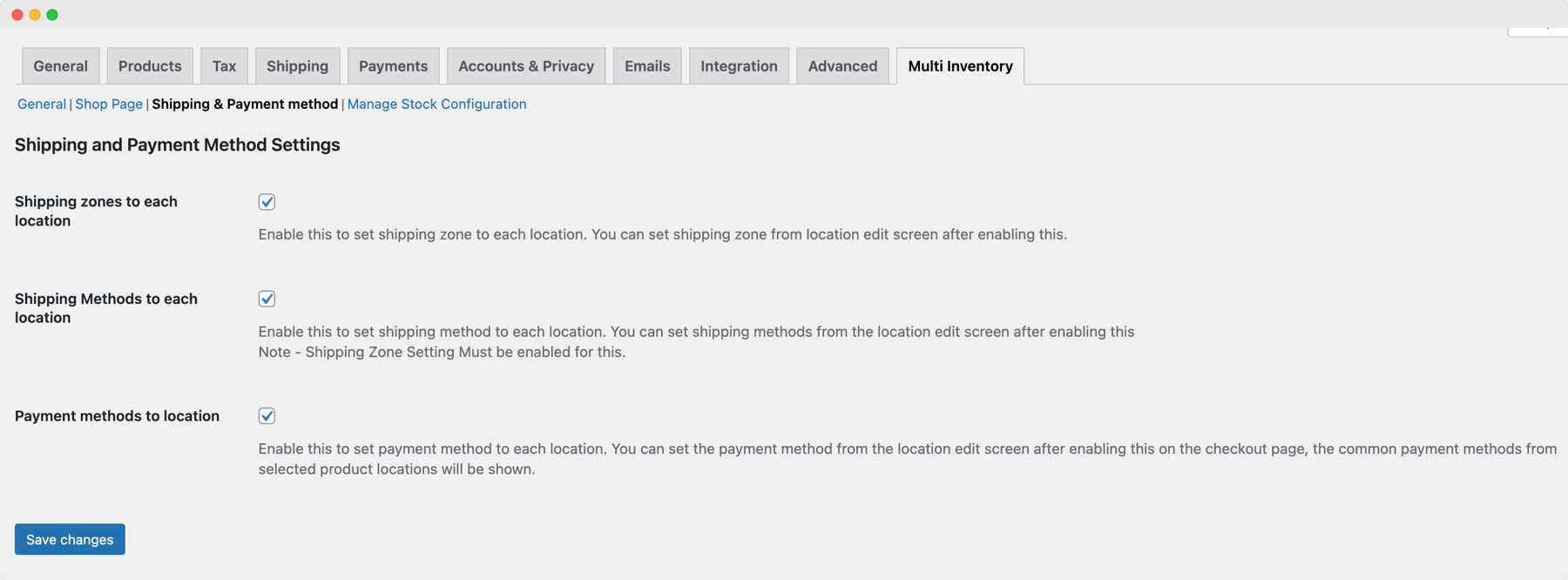Disable Shipping Methods to each location
1568x580 pixels.
point(267,299)
